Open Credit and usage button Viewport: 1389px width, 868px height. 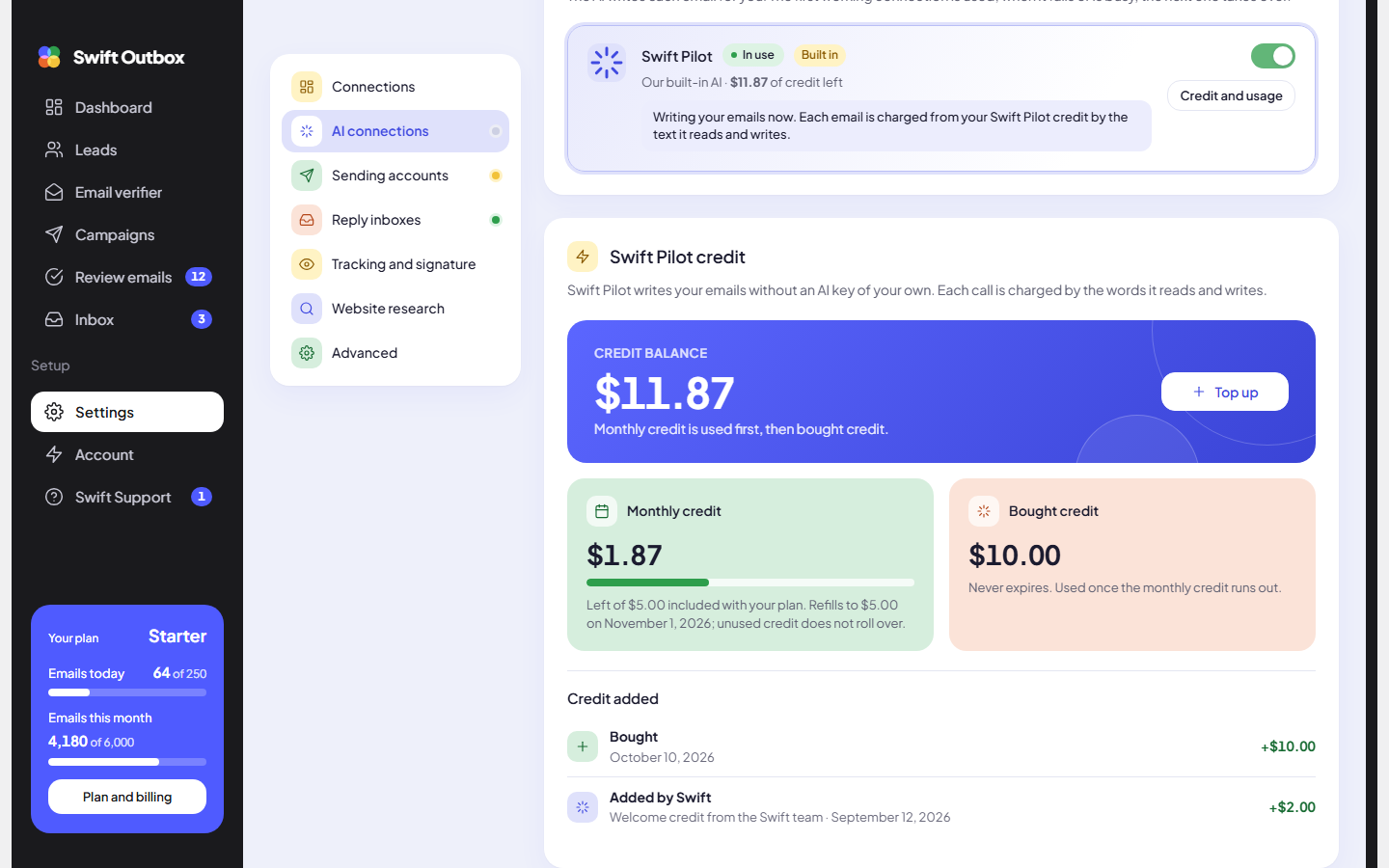tap(1231, 95)
